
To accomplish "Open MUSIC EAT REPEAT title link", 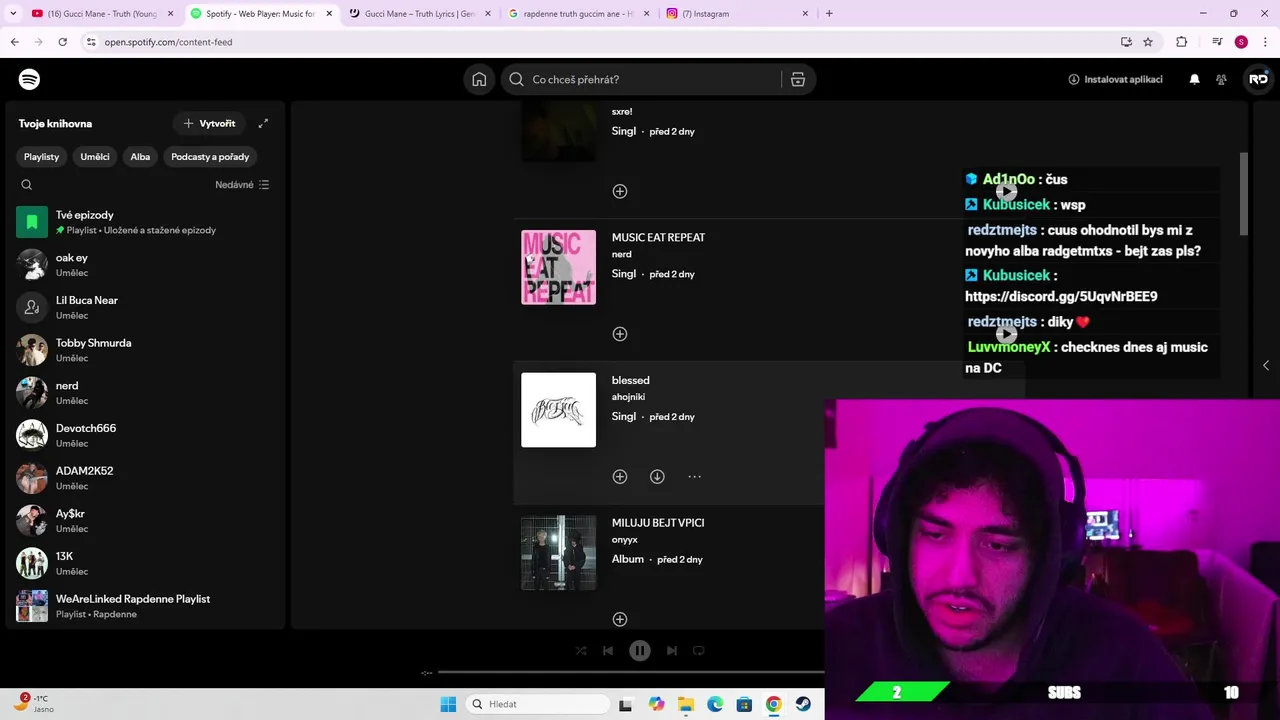I will (658, 238).
